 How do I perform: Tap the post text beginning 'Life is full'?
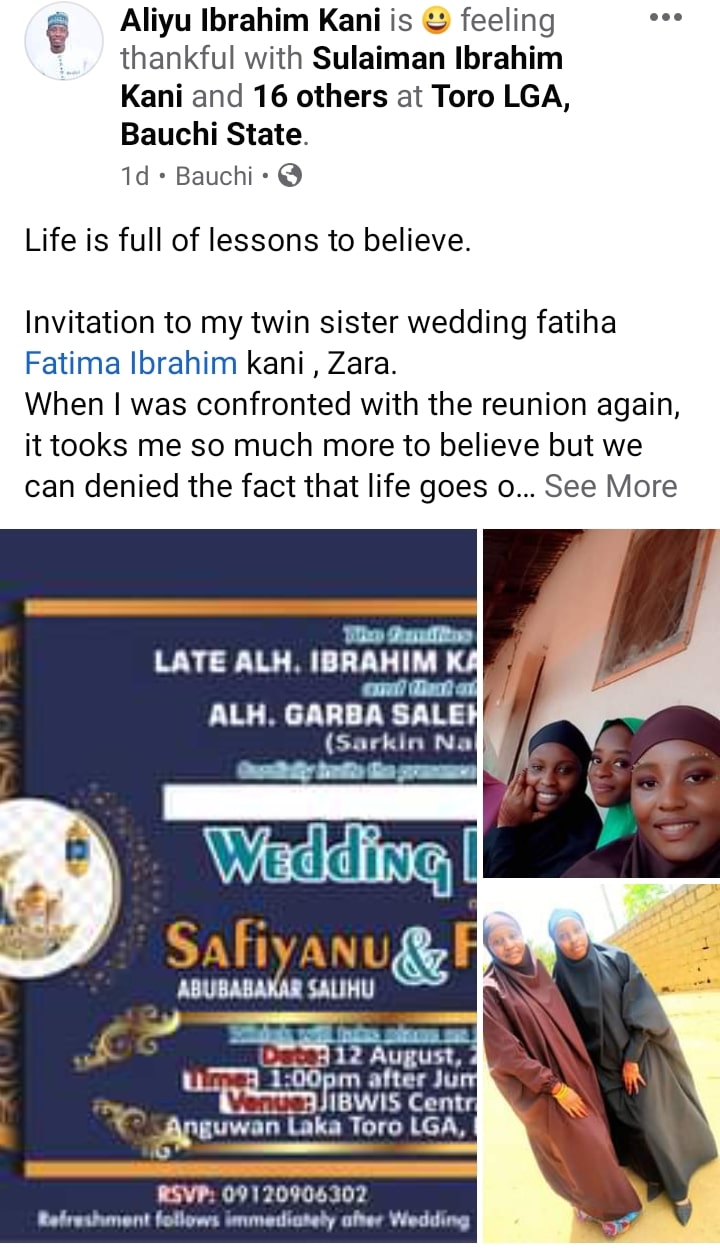pyautogui.click(x=247, y=241)
